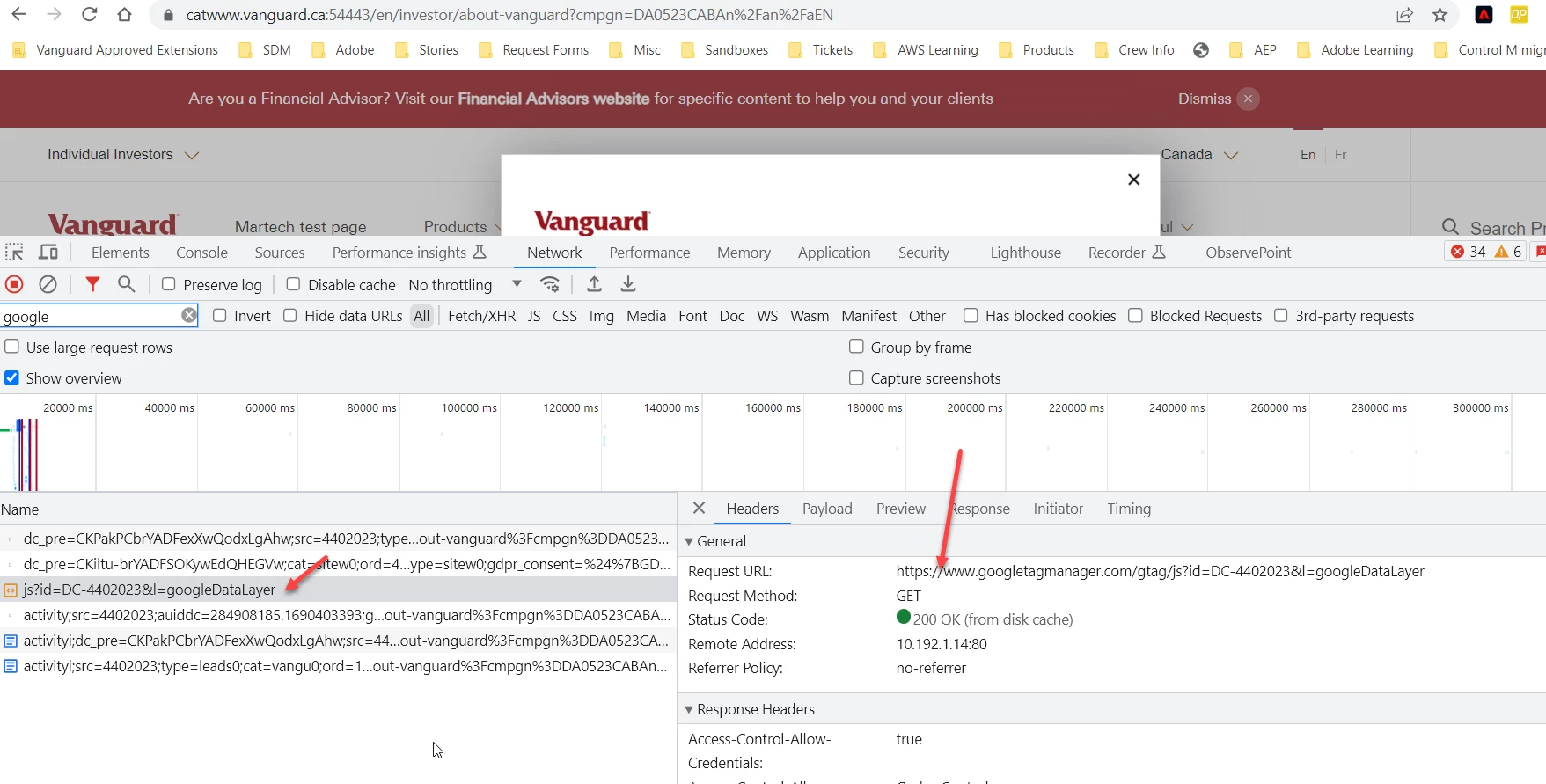Click the browser address bar URL

tap(509, 15)
